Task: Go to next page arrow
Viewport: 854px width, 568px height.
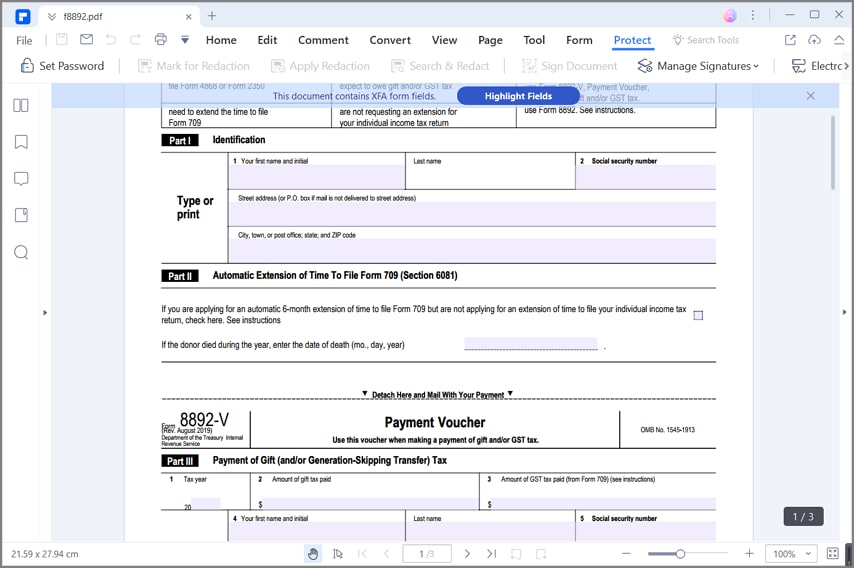Action: 467,554
